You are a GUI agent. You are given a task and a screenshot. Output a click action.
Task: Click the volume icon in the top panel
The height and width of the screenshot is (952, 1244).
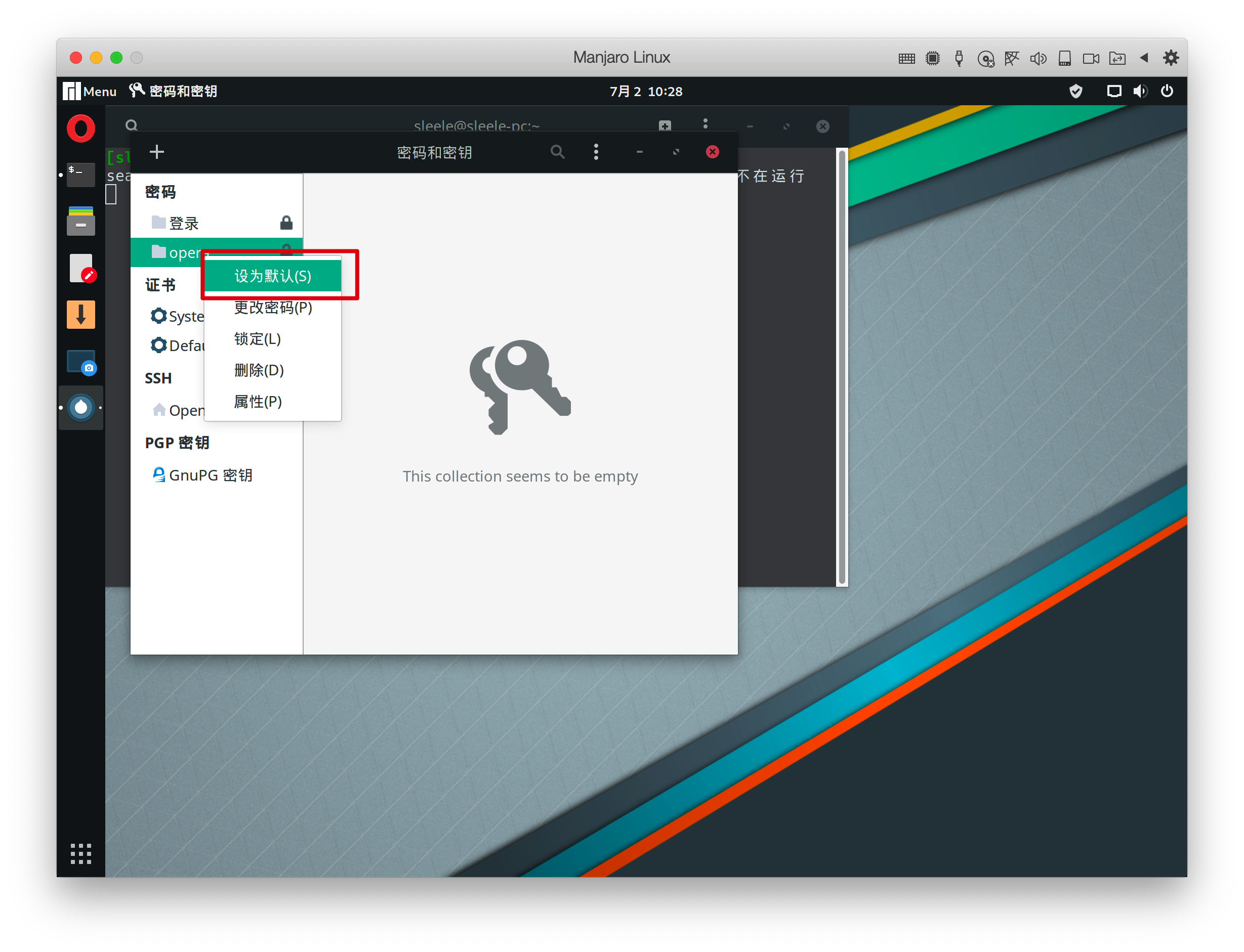1140,91
